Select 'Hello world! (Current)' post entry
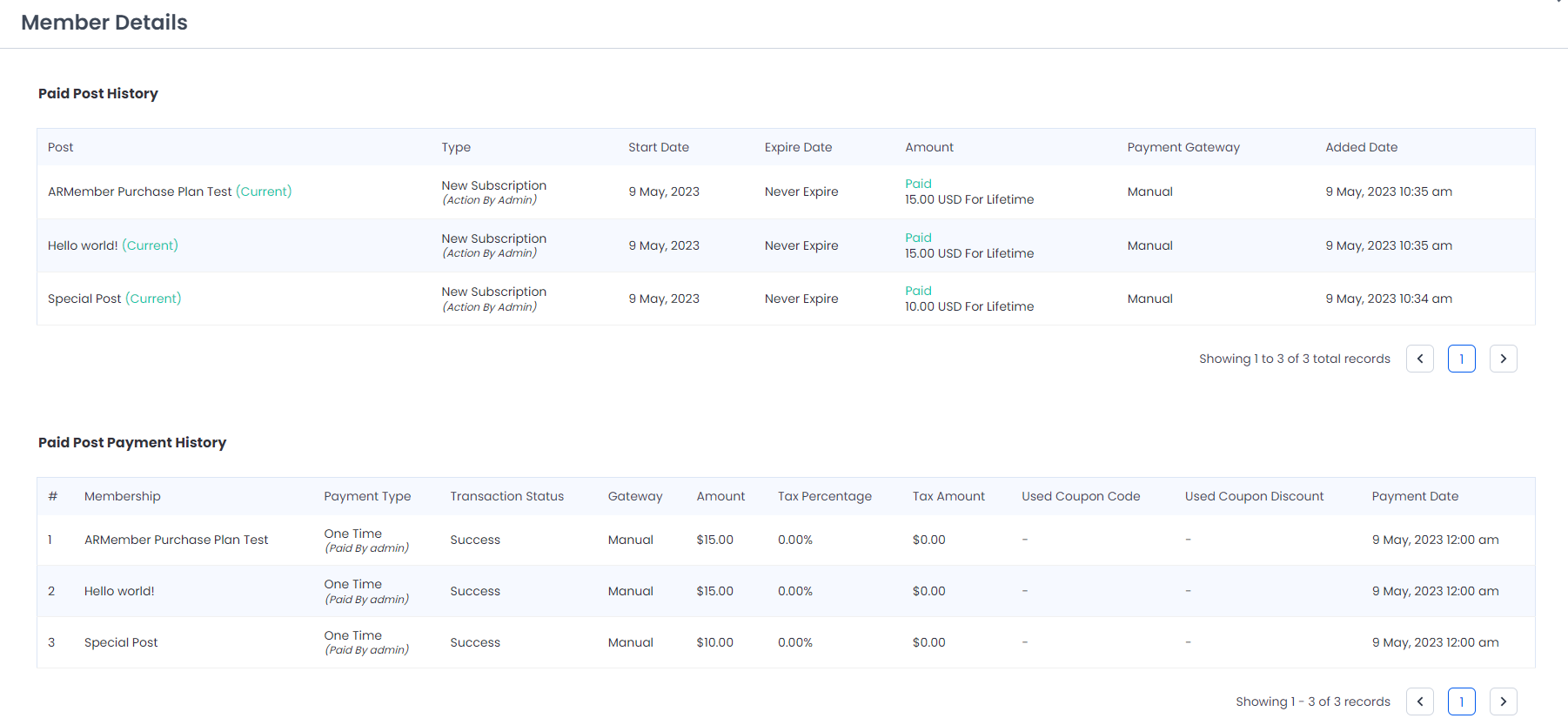Viewport: 1568px width, 725px height. [x=113, y=245]
